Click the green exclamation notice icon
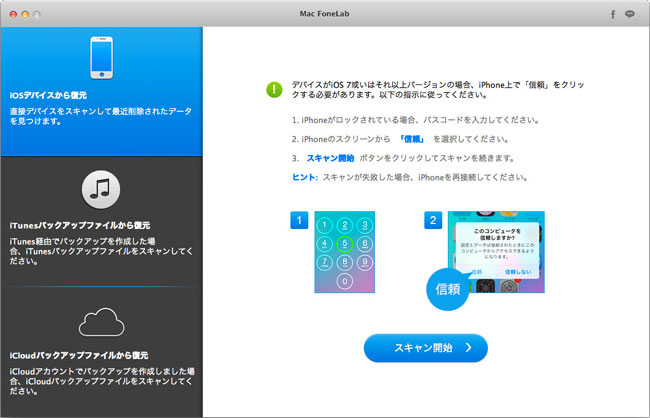 274,90
